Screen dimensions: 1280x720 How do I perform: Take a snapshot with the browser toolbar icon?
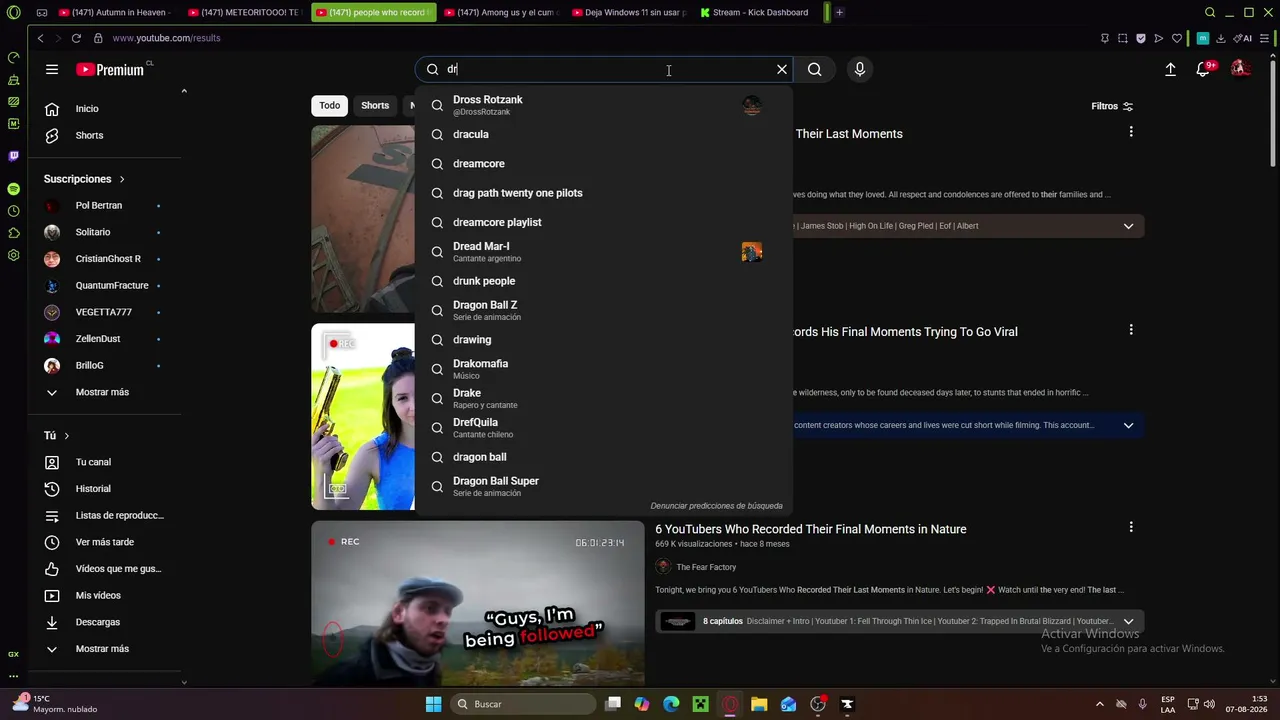click(x=1123, y=38)
